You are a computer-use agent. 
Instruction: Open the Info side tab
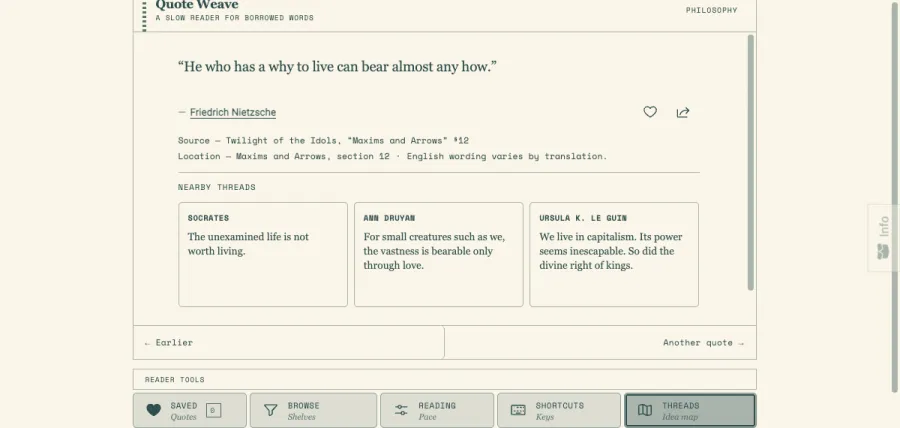coord(883,238)
